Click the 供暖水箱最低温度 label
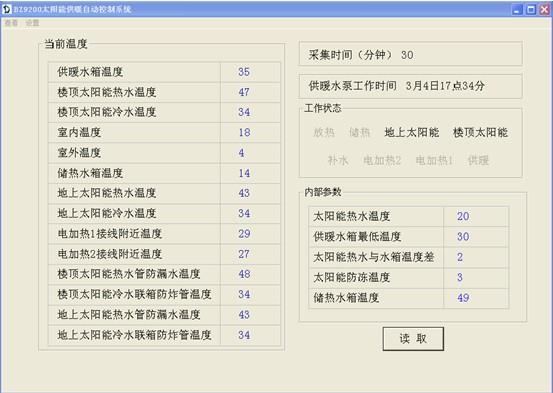 click(x=357, y=236)
